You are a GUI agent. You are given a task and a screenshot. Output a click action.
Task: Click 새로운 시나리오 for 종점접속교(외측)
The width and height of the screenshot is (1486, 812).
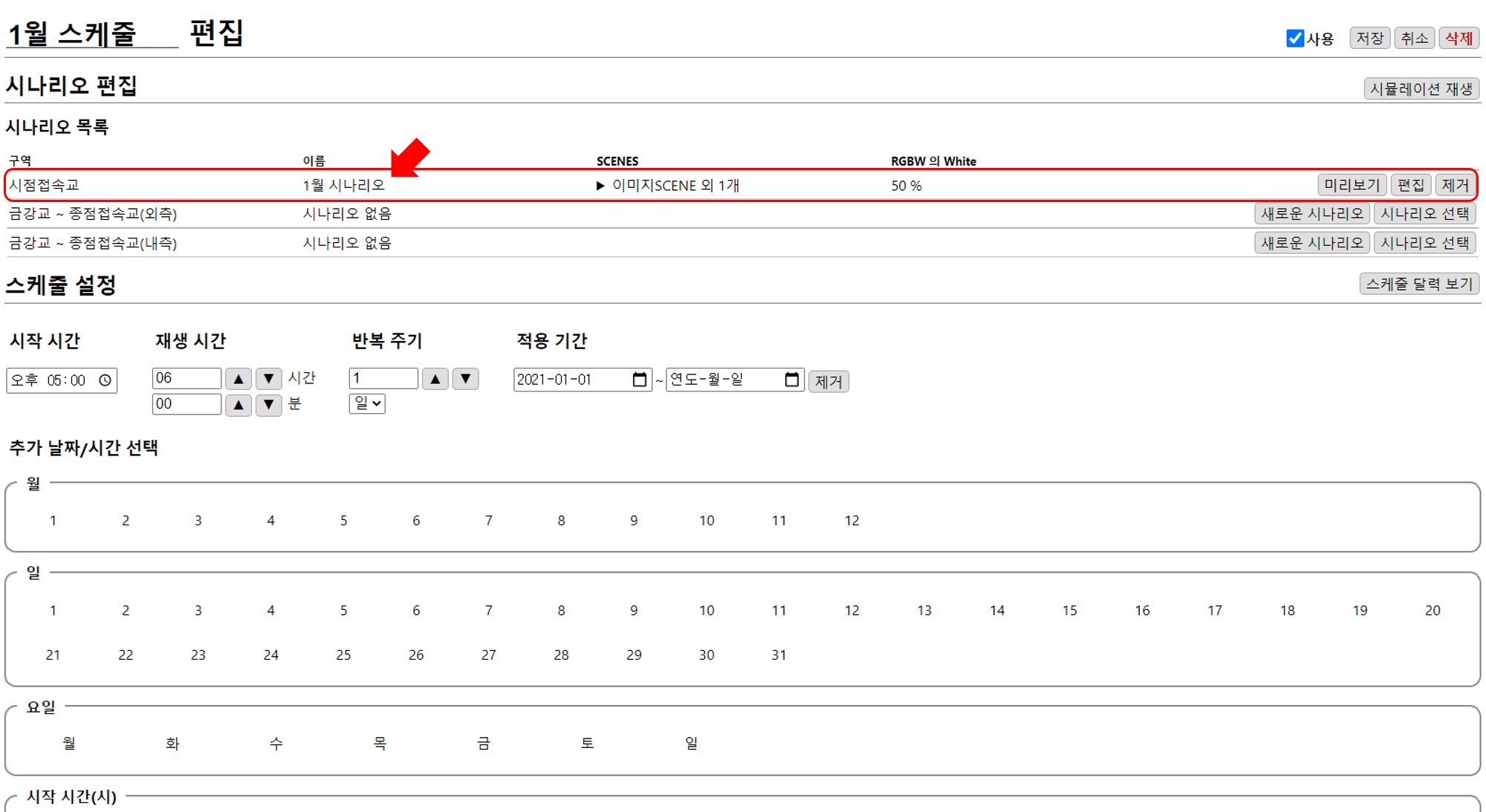point(1312,214)
